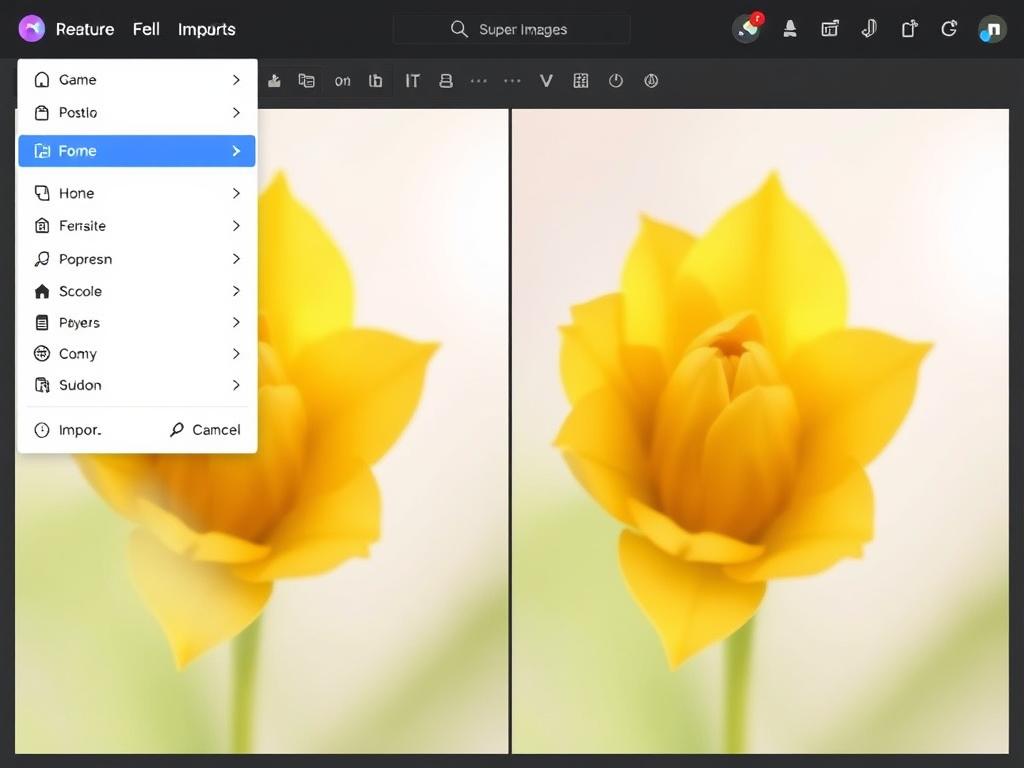Click the upload tray icon in the toolbar
1024x768 pixels.
[x=274, y=80]
